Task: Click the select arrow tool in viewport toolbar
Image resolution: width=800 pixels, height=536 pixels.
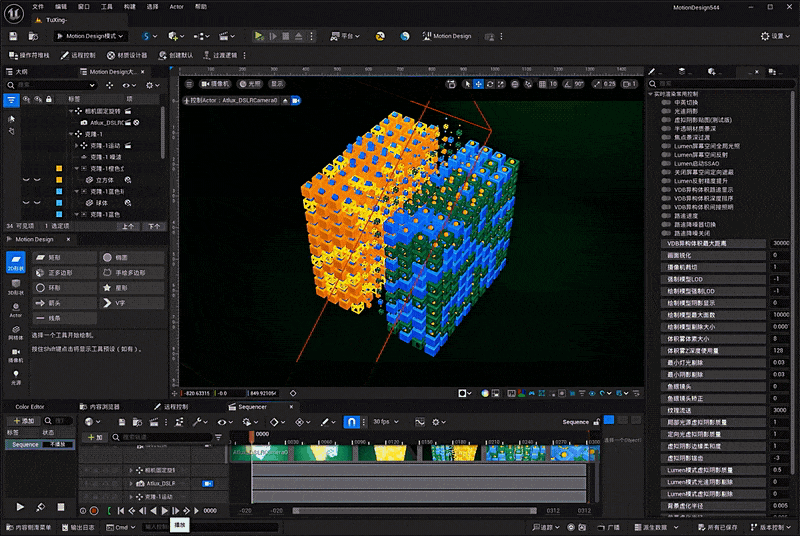Action: (x=467, y=84)
